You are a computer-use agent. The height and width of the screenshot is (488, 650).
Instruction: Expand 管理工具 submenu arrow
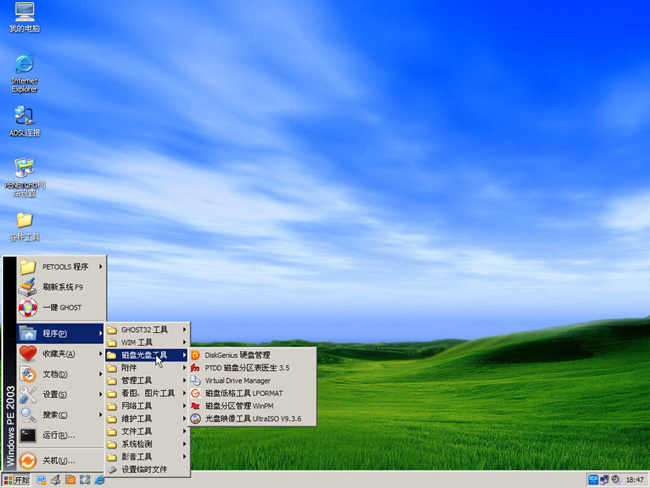184,381
